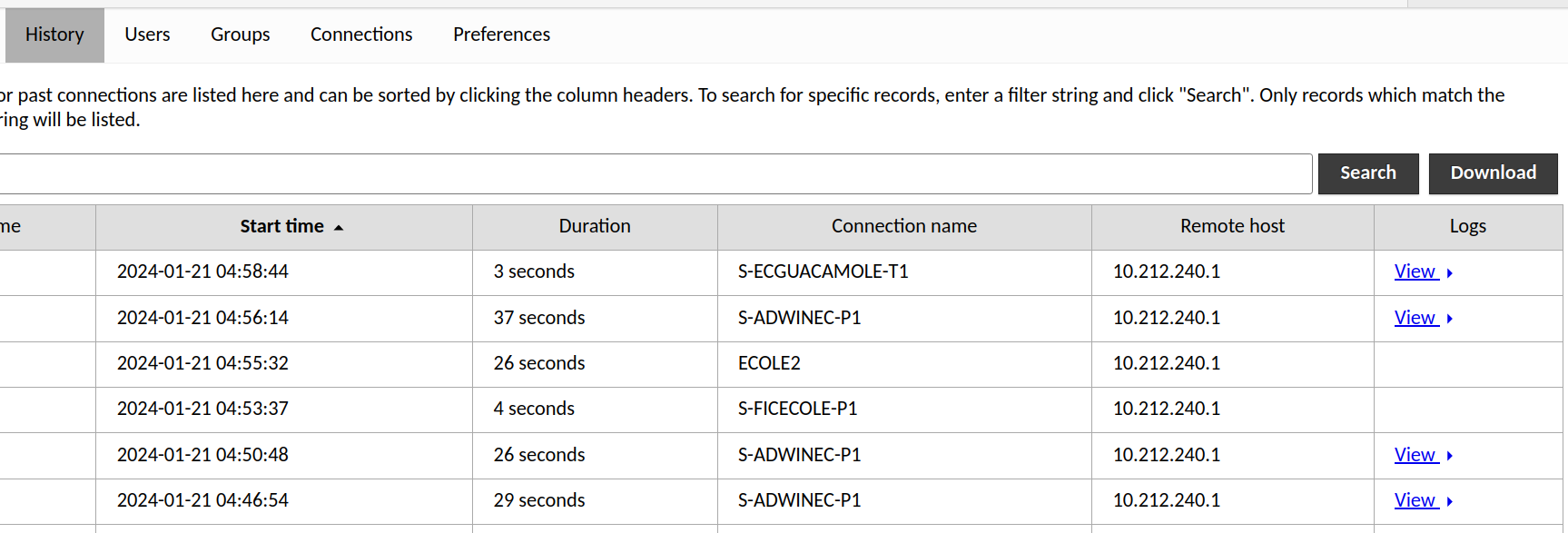Download the connection history

[1493, 173]
